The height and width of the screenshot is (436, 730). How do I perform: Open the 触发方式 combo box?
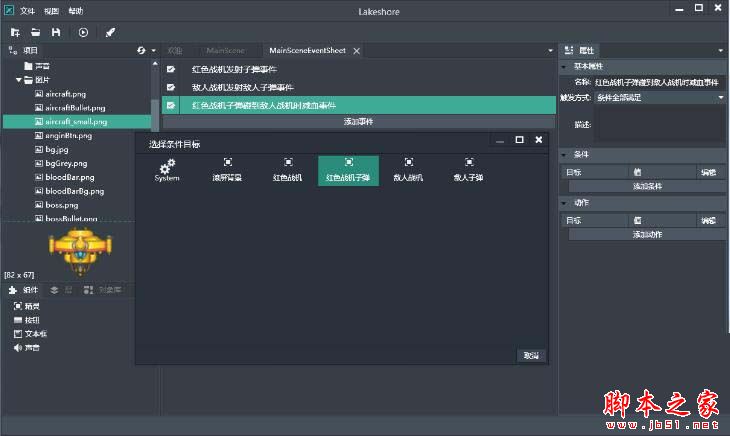point(660,97)
